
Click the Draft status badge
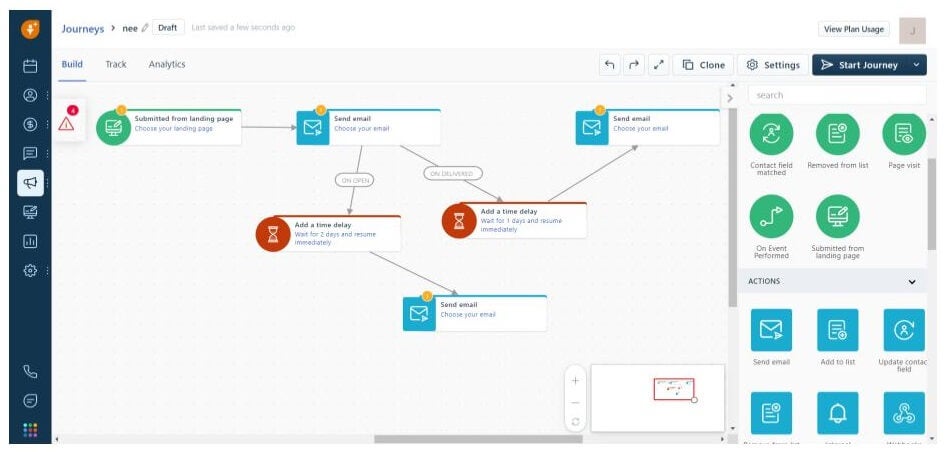(168, 28)
